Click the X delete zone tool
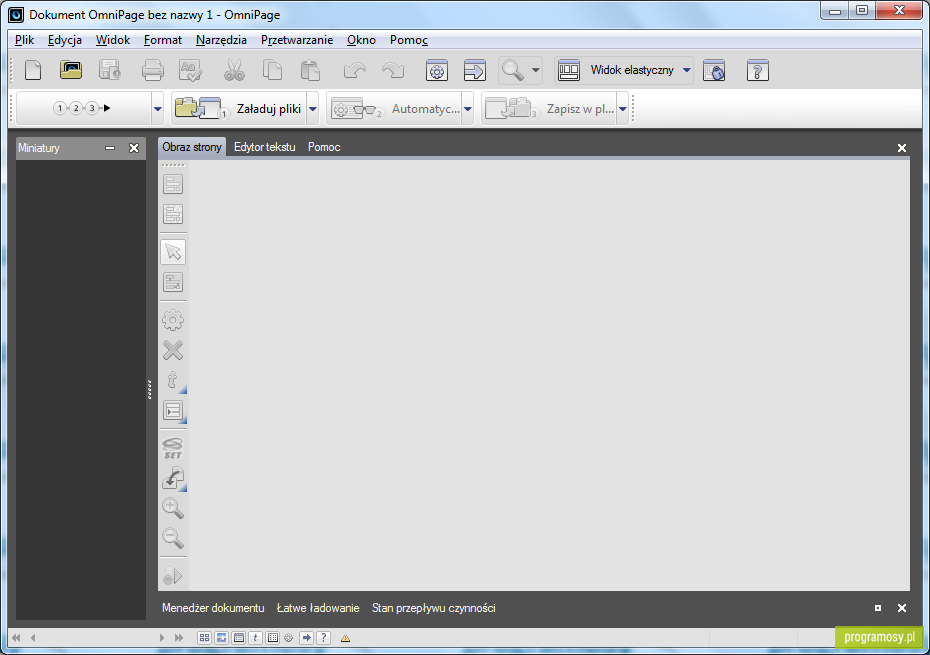Screen dimensions: 930x655 pos(173,350)
